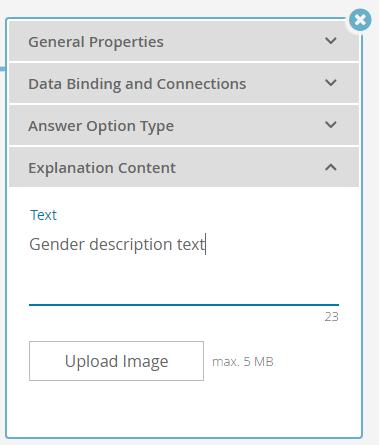The image size is (380, 445).
Task: Click the blue underline of the text area
Action: coord(184,305)
